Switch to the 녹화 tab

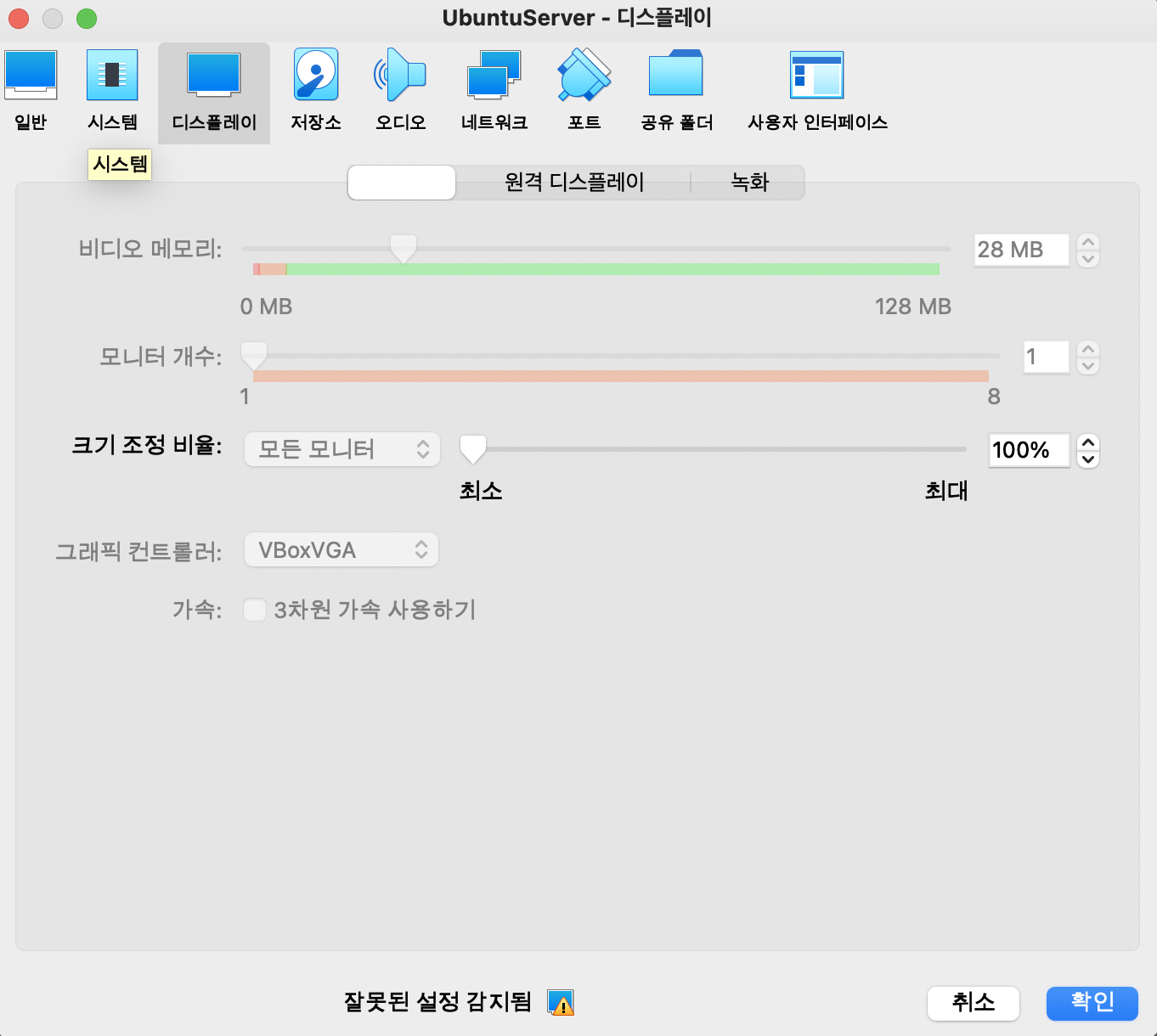749,183
